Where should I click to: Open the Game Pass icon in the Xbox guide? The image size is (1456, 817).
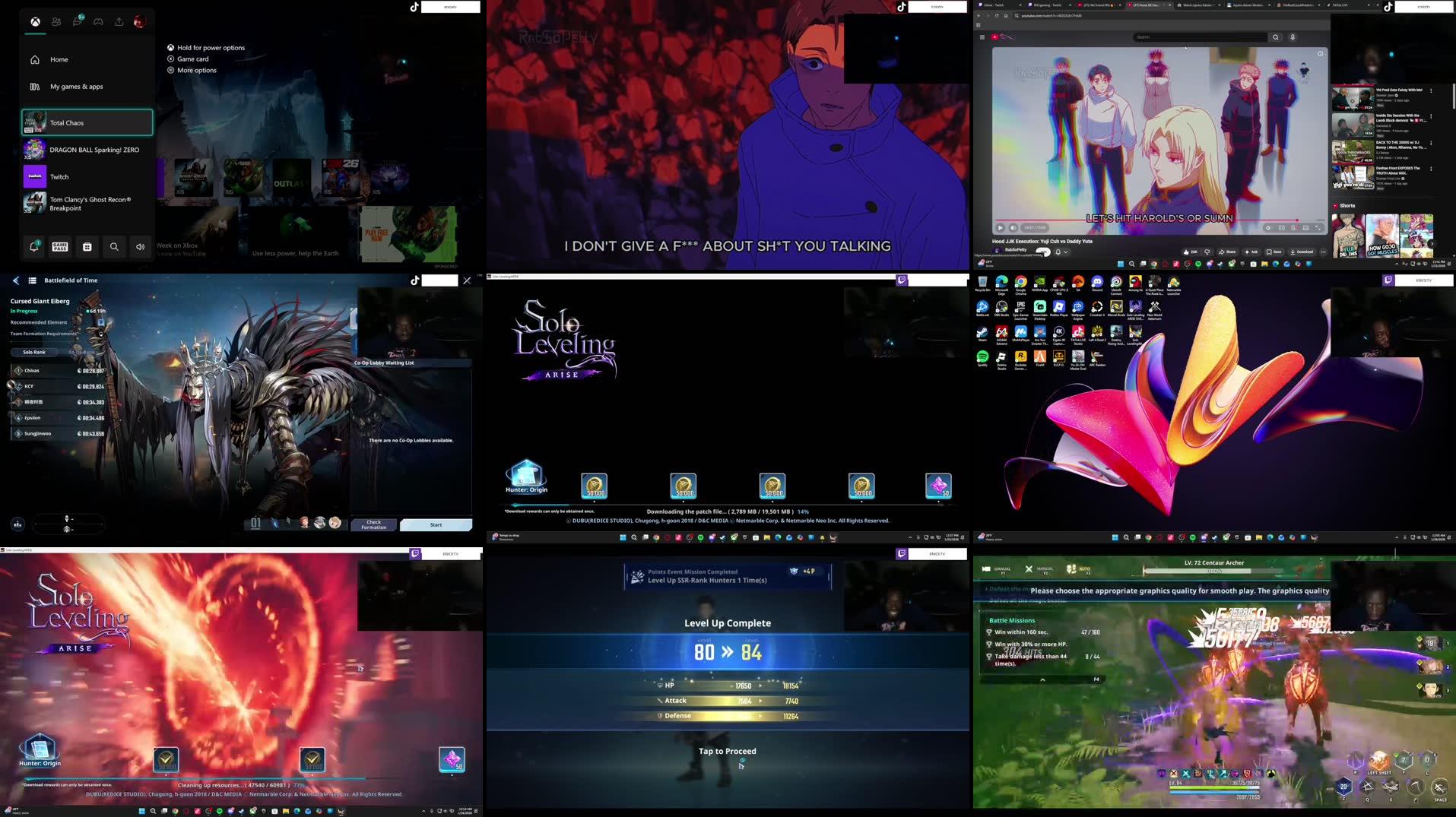[x=59, y=247]
